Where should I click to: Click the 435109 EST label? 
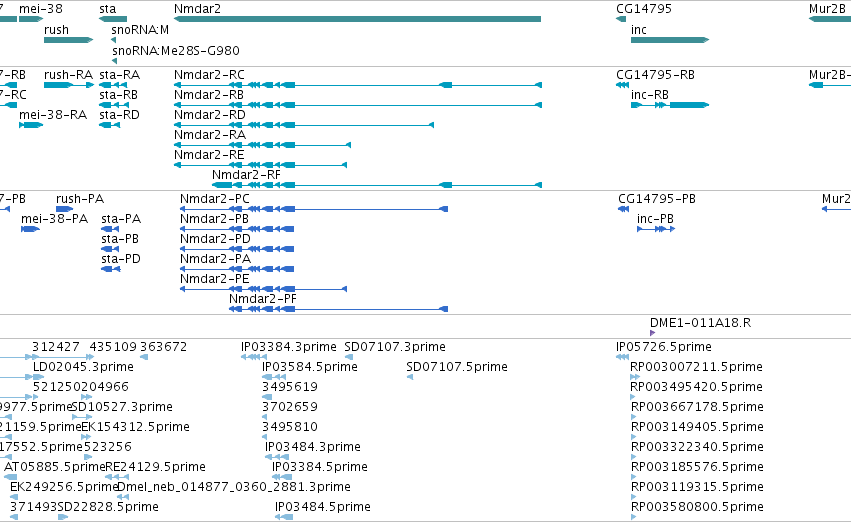click(113, 347)
